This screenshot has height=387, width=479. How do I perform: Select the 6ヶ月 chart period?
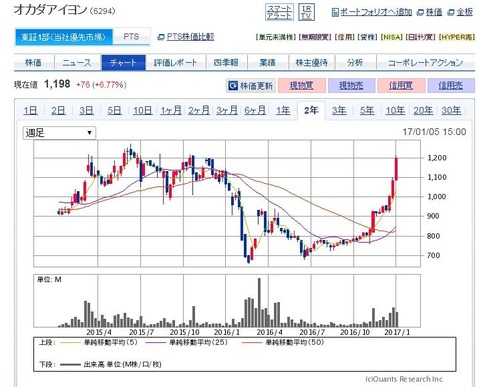click(x=255, y=110)
